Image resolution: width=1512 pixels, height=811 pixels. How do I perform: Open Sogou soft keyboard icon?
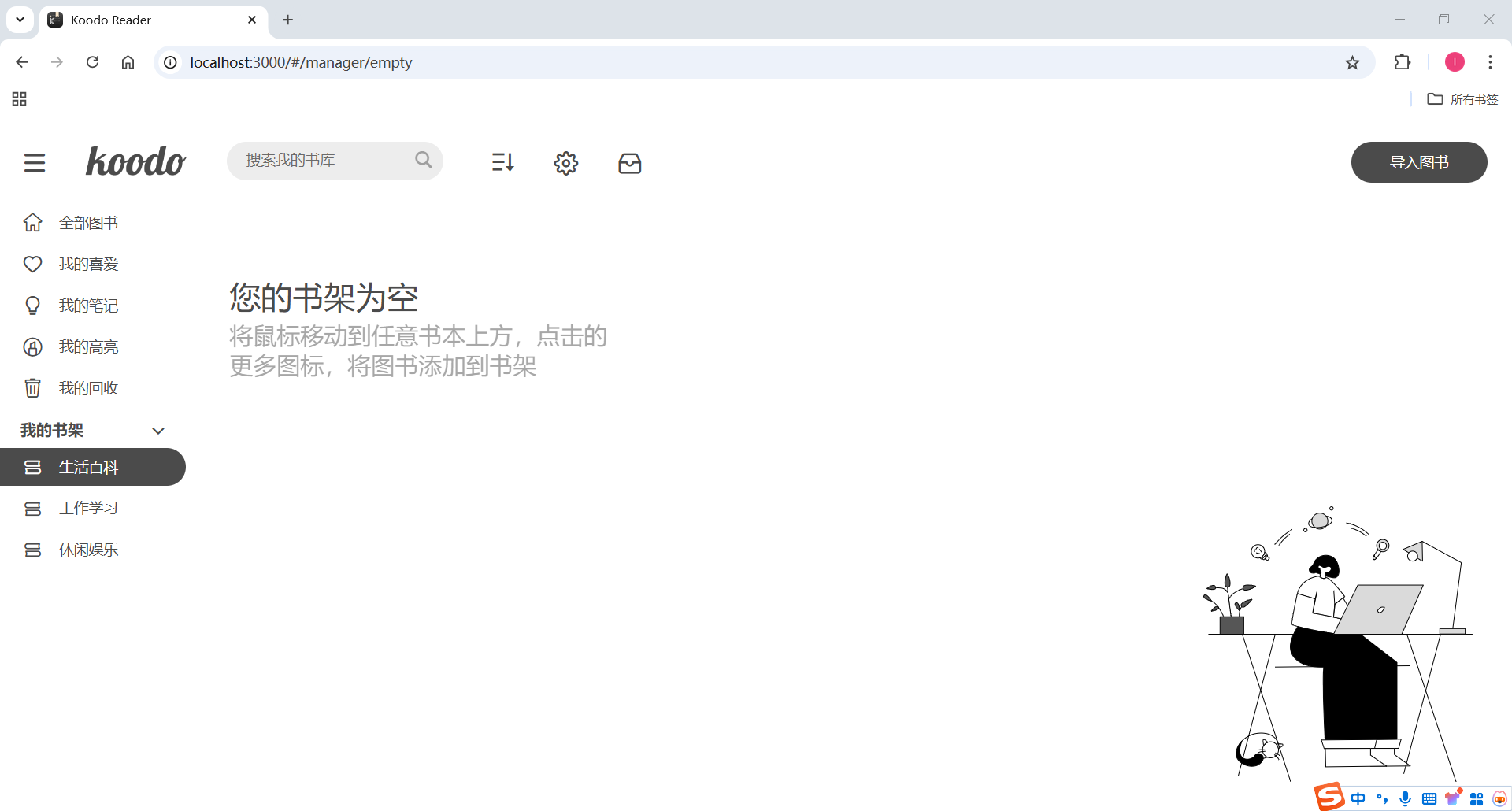point(1429,799)
